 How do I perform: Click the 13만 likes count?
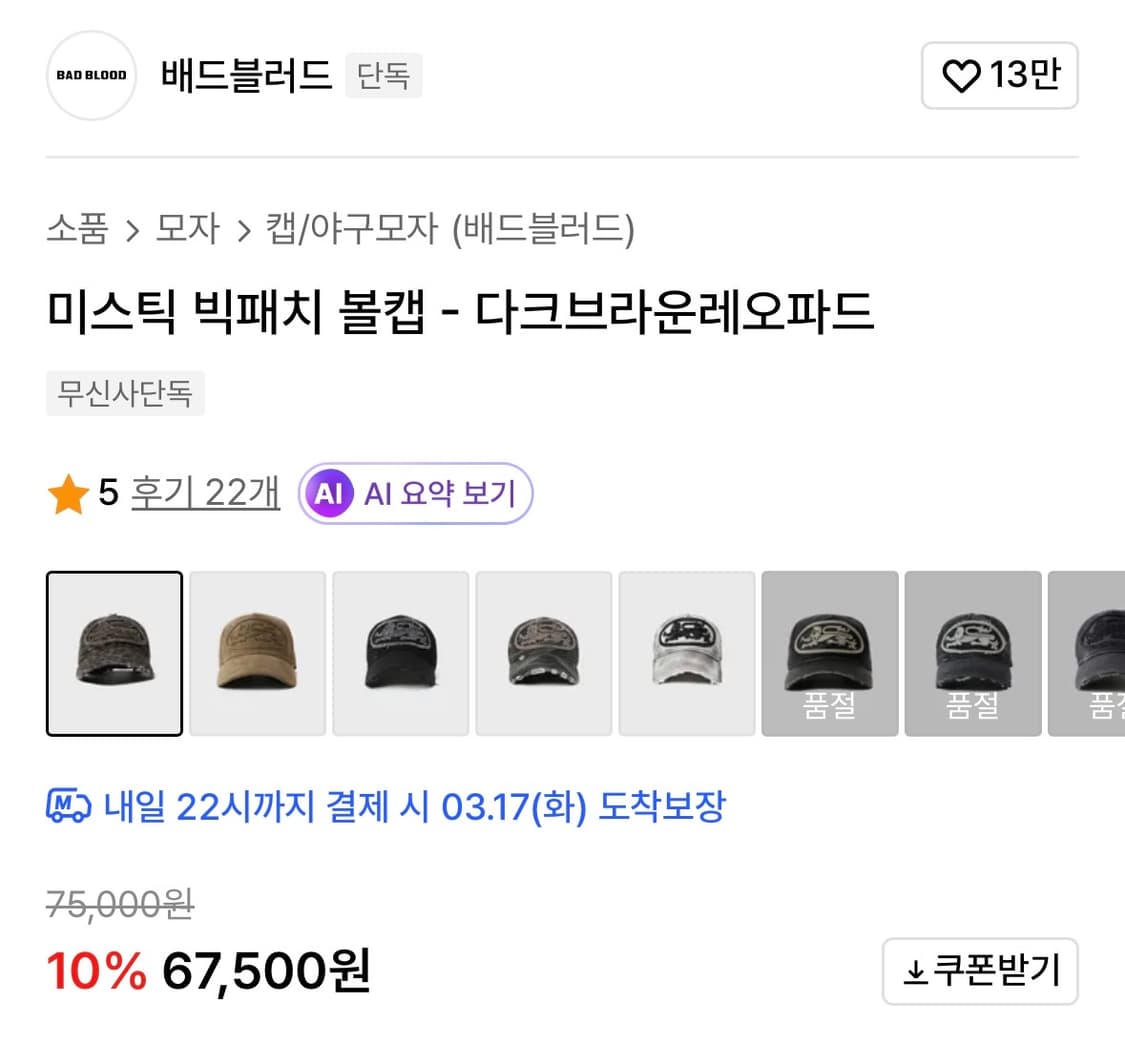point(1023,75)
